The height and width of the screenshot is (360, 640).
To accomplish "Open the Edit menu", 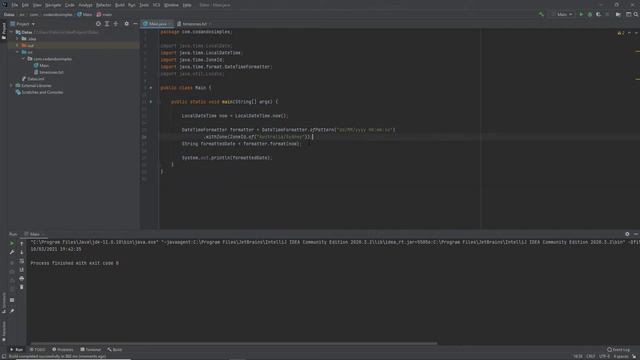I will [x=25, y=5].
